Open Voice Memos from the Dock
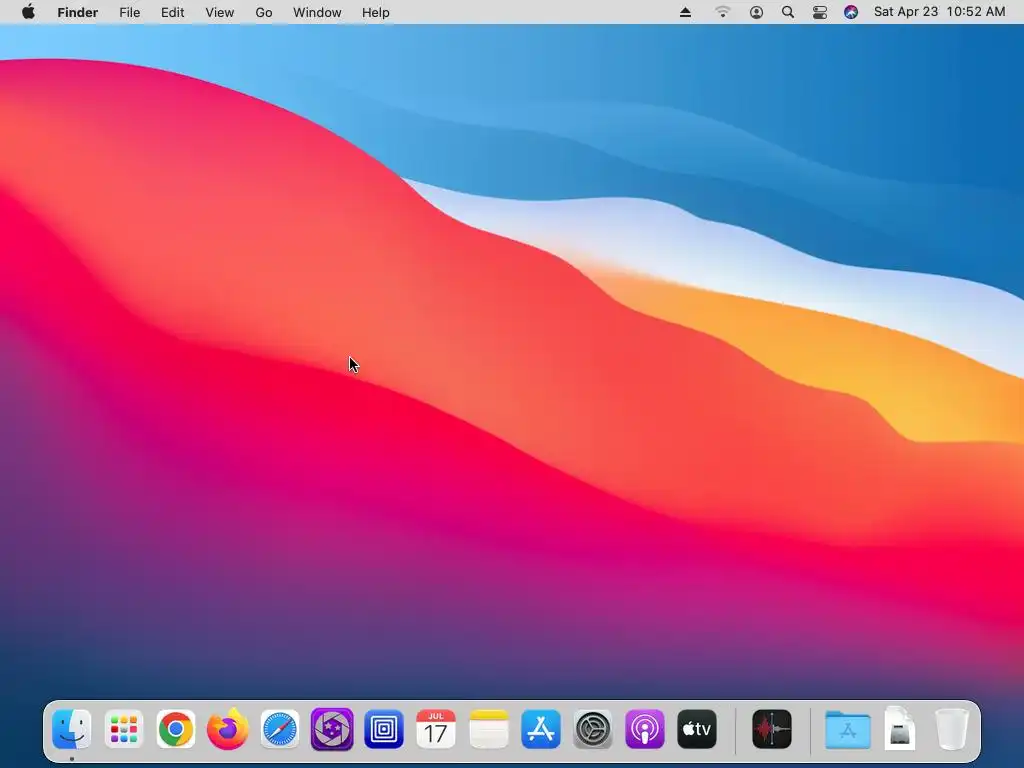The width and height of the screenshot is (1024, 768). click(x=772, y=729)
